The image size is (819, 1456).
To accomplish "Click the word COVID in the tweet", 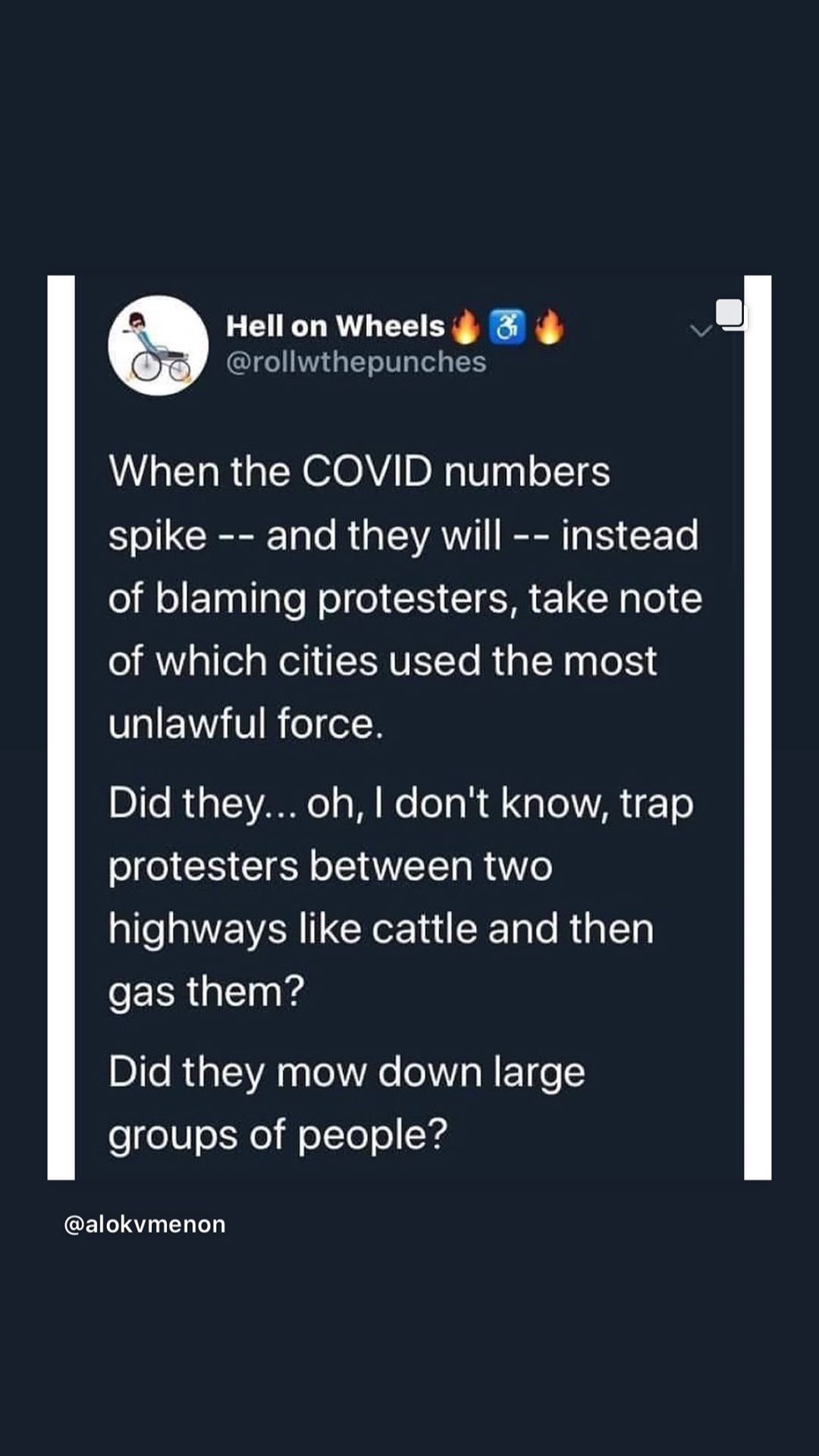I will 367,471.
